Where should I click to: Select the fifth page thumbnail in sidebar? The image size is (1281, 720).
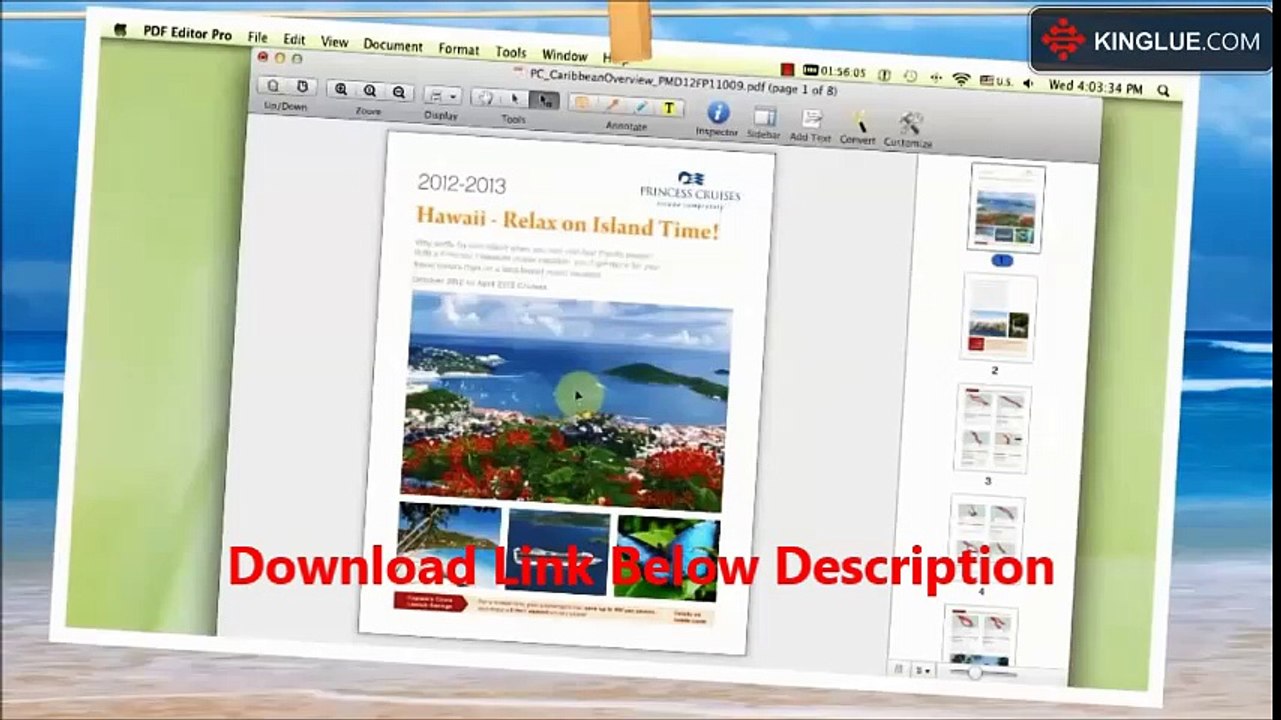[x=980, y=634]
